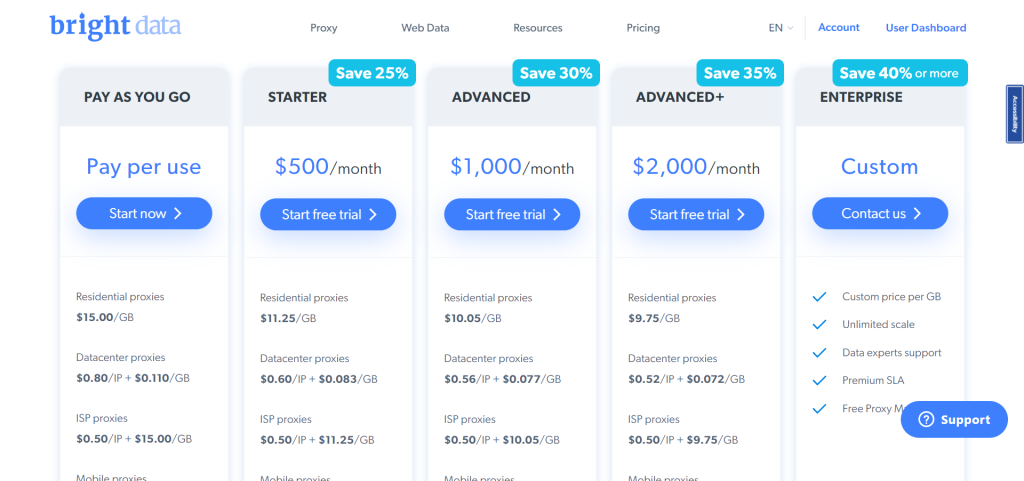The width and height of the screenshot is (1024, 481).
Task: Click the Save 40% or more badge
Action: 898,73
